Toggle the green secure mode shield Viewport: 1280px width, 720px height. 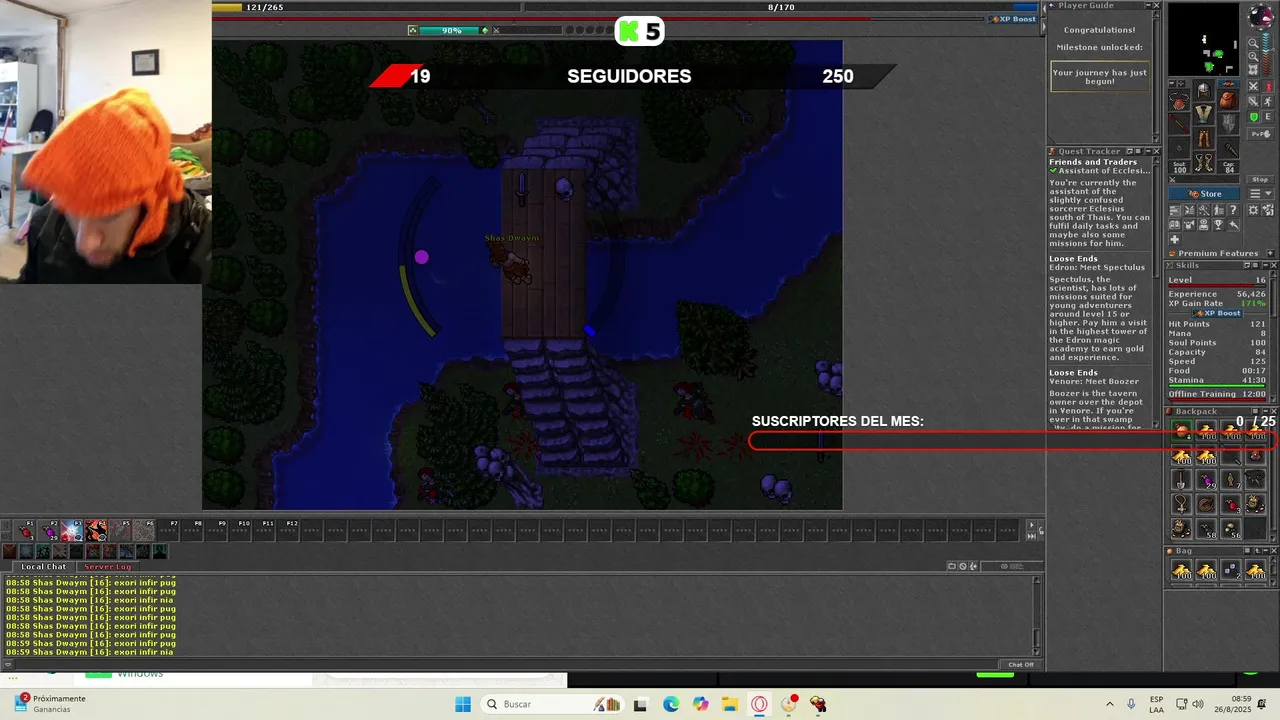click(x=1253, y=116)
